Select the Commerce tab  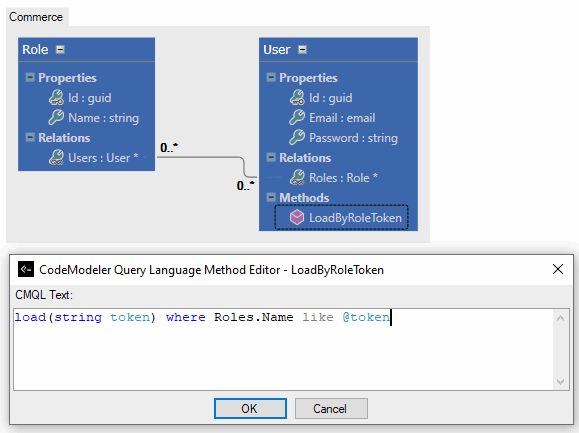pyautogui.click(x=37, y=17)
